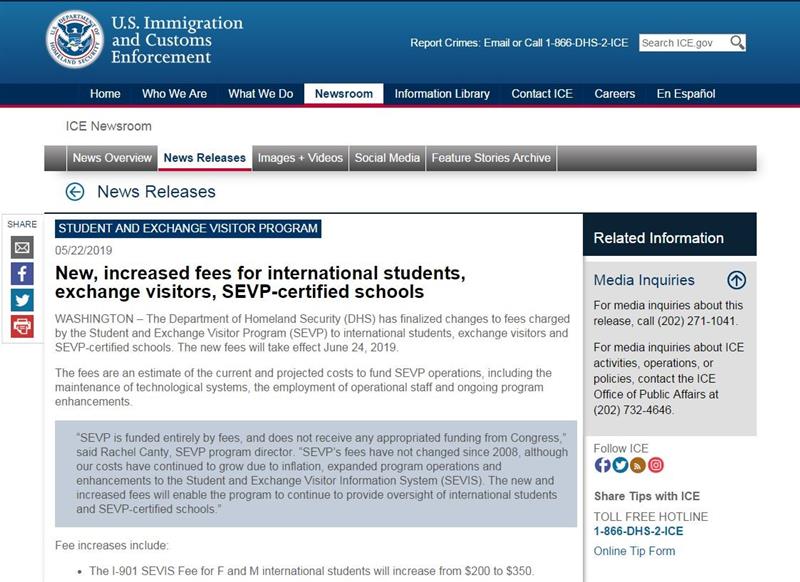This screenshot has width=800, height=582.
Task: Switch to the News Overview tab
Action: 112,158
